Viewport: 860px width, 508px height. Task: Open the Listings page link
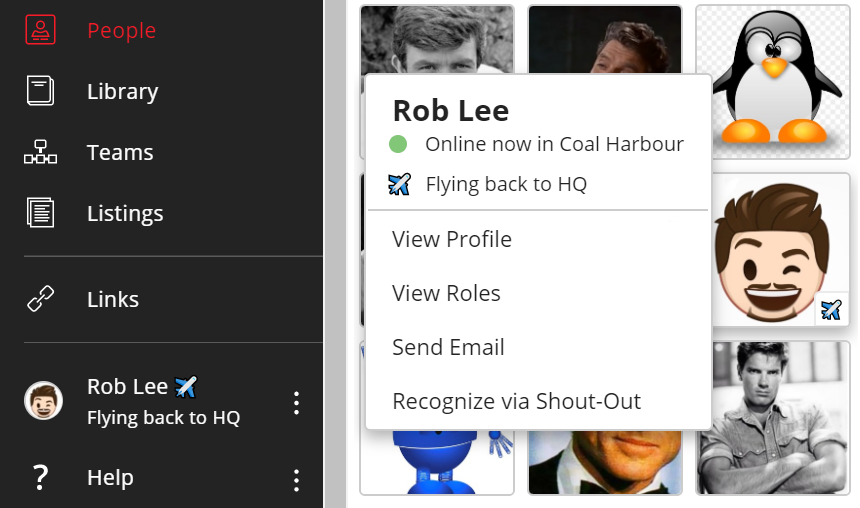click(125, 213)
